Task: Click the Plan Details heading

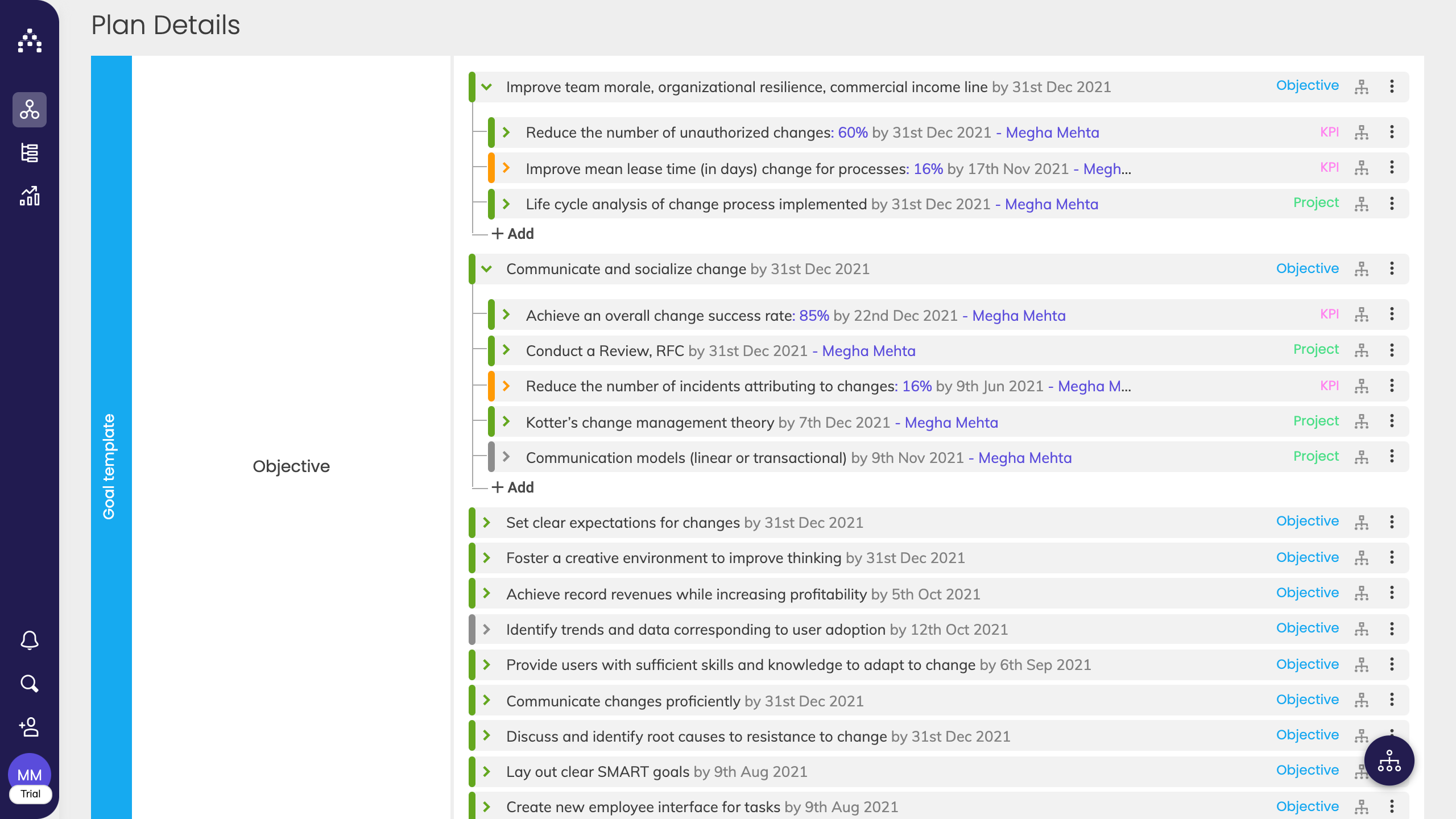Action: pos(166,26)
